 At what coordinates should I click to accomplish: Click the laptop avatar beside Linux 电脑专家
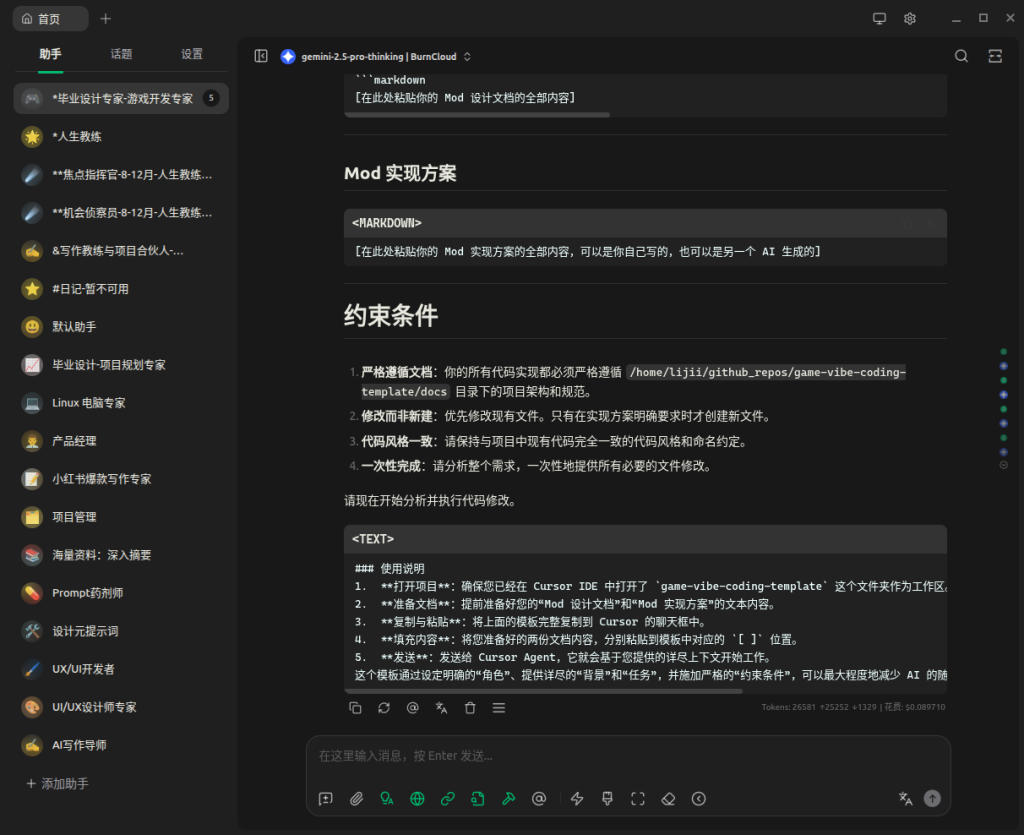coord(32,403)
